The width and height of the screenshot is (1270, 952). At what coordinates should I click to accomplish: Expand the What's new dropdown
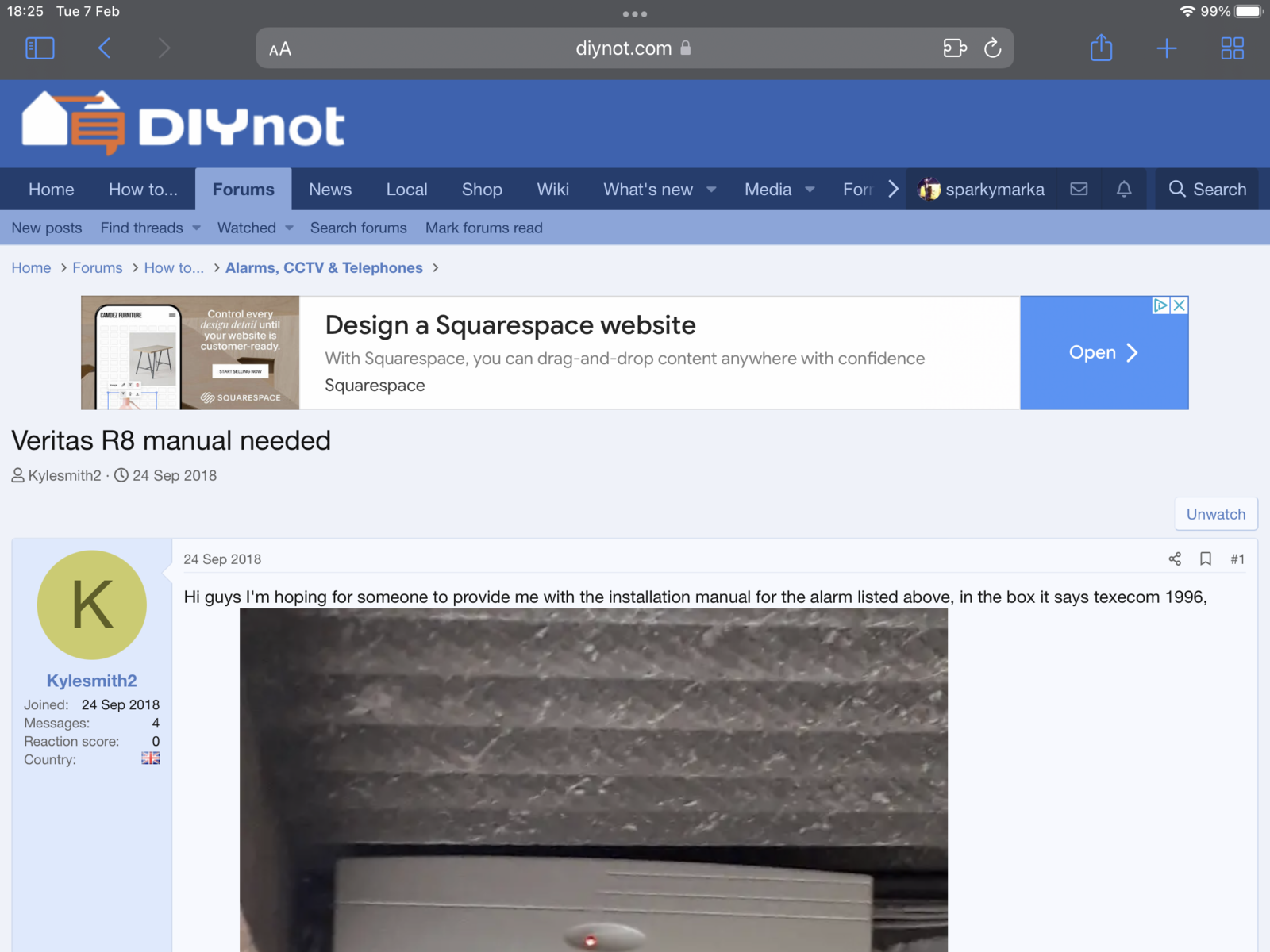pos(711,190)
